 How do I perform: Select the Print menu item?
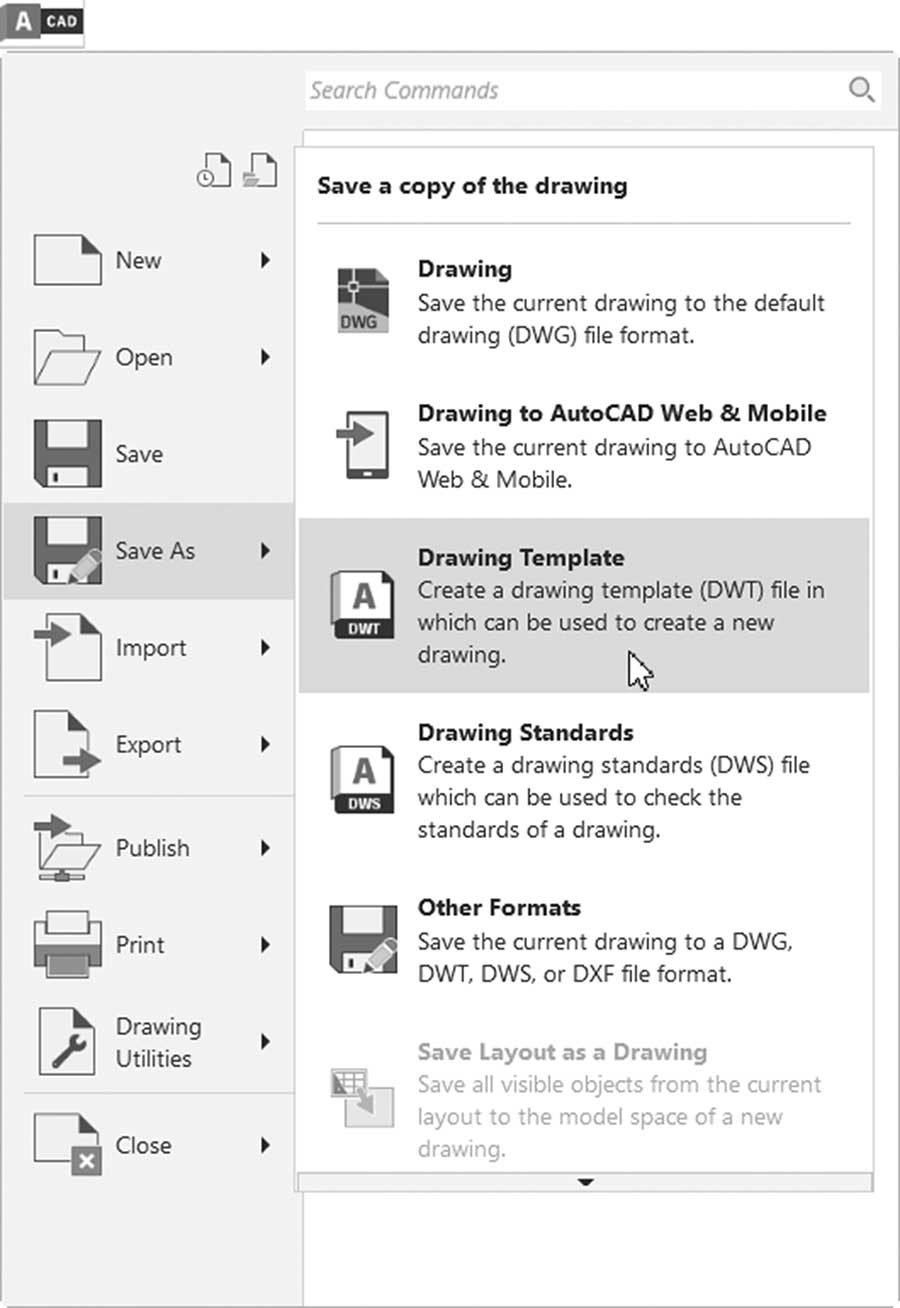tap(149, 944)
